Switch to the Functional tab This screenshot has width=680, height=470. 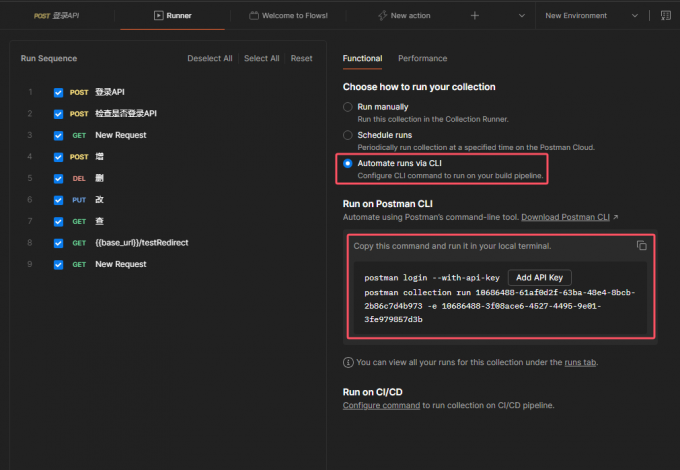click(363, 58)
